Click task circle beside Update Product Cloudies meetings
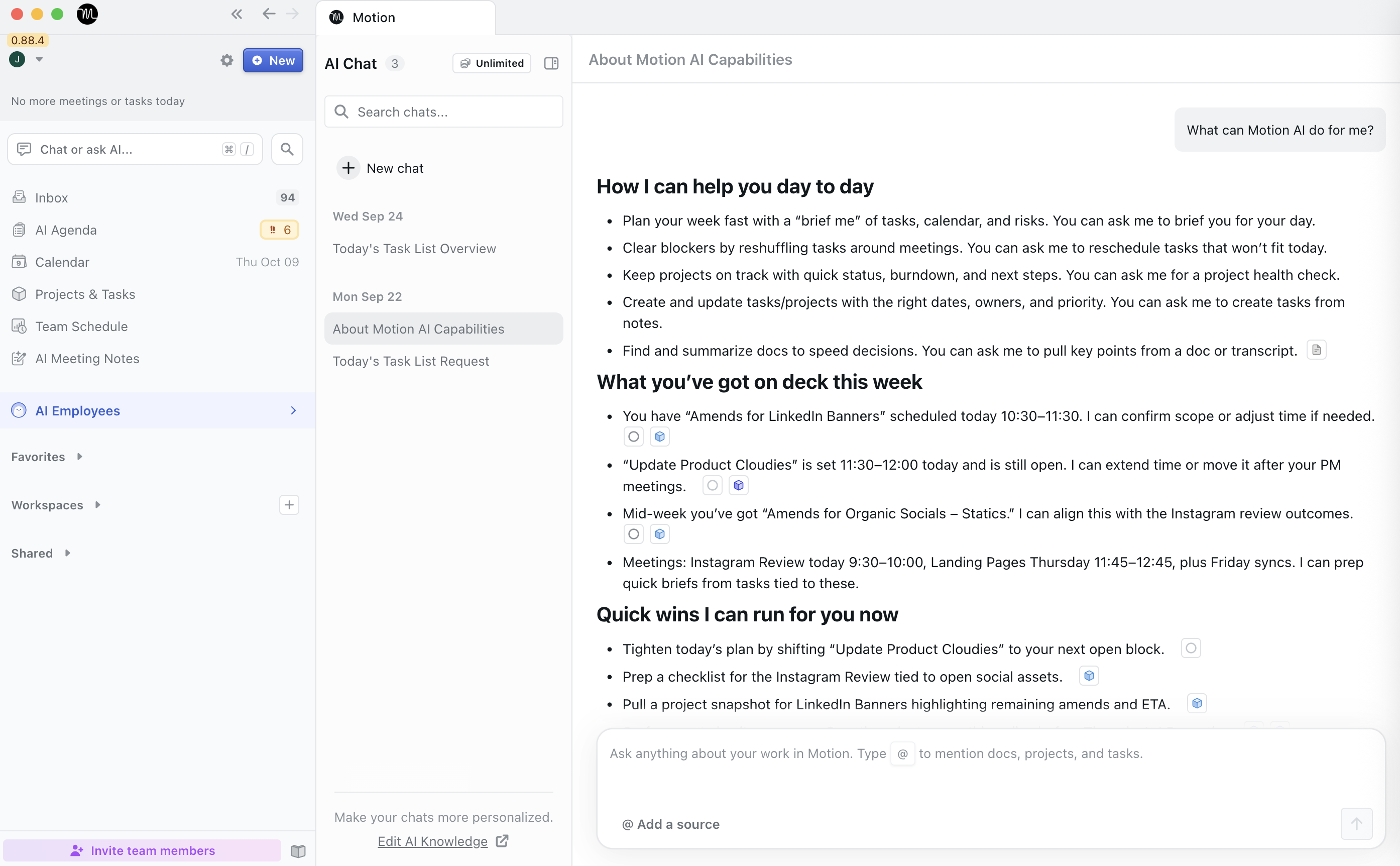The height and width of the screenshot is (866, 1400). tap(712, 486)
